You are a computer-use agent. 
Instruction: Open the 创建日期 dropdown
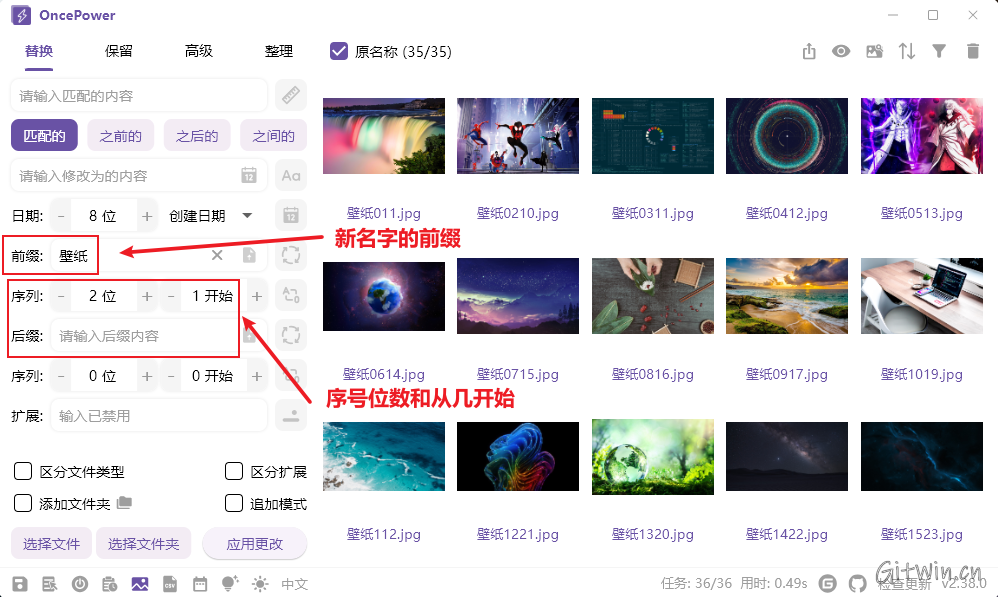[x=211, y=216]
